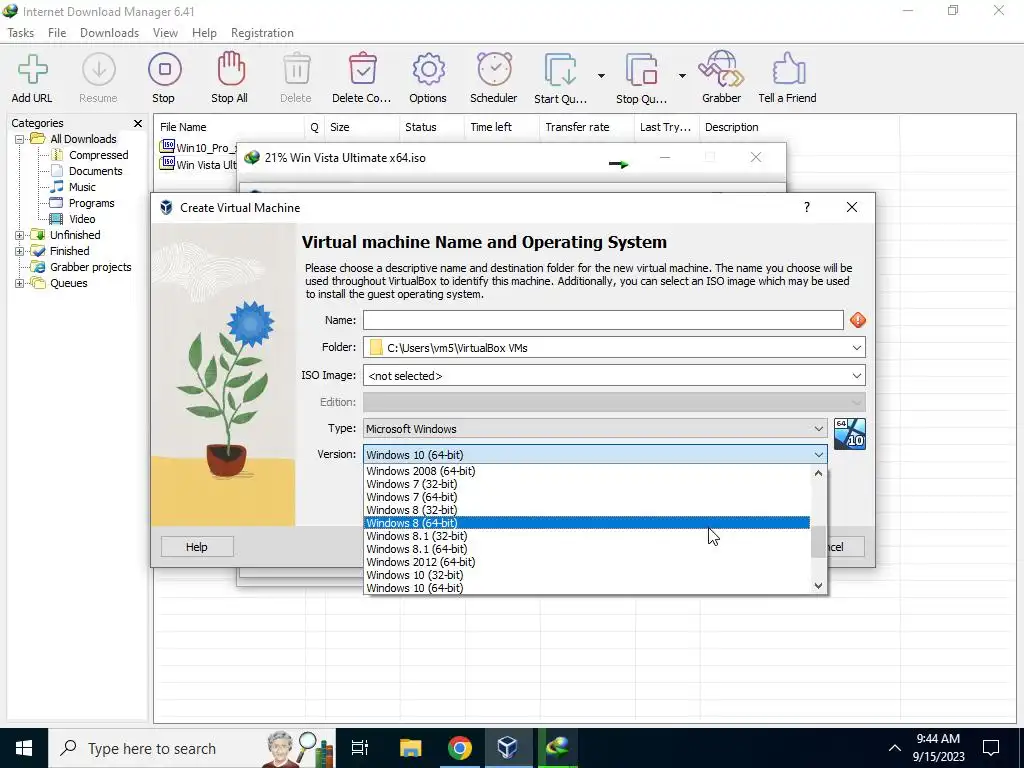
Task: Select Windows 2008 (64-bit) option
Action: [586, 471]
